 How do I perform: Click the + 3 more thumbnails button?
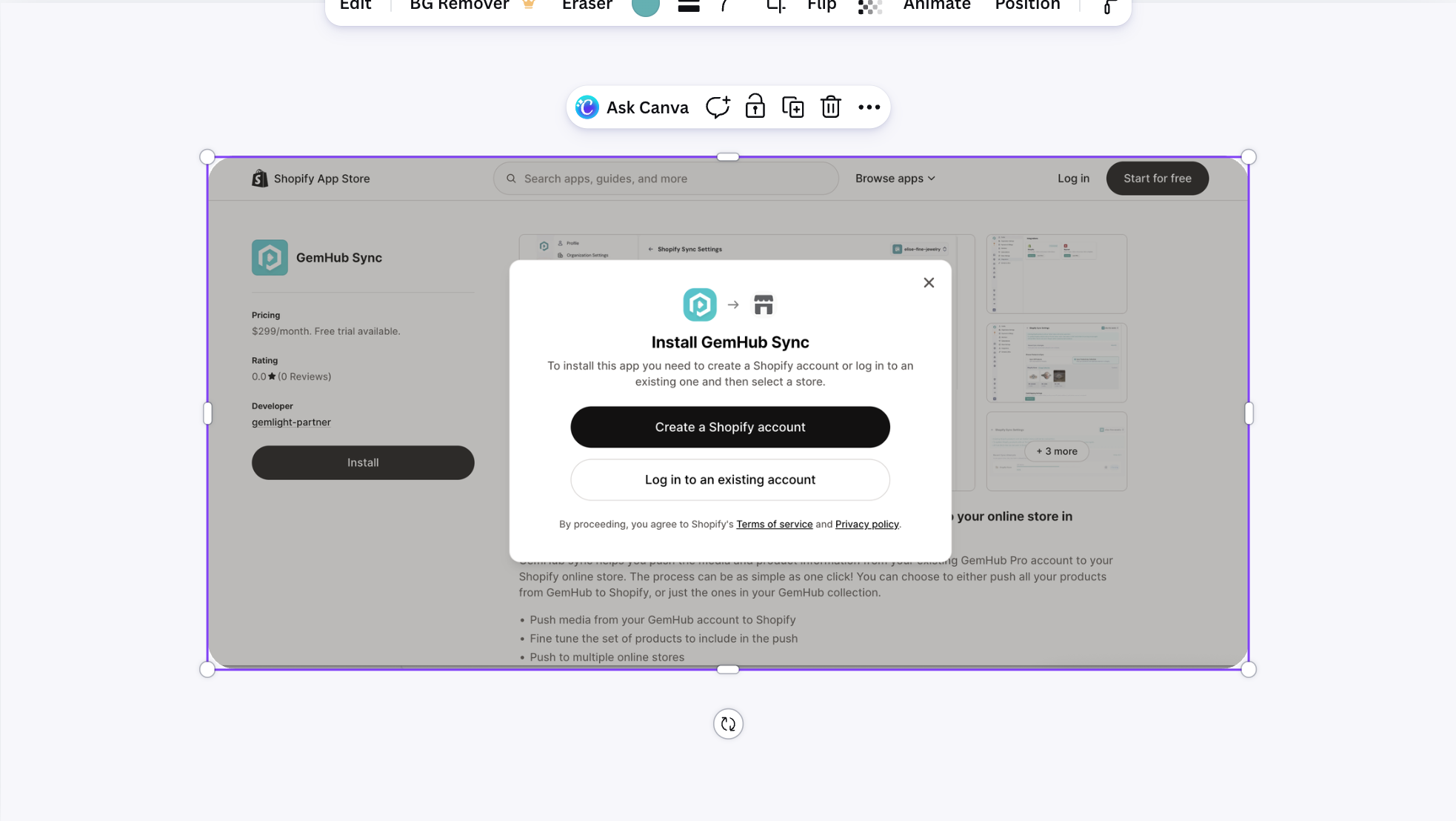(1057, 451)
